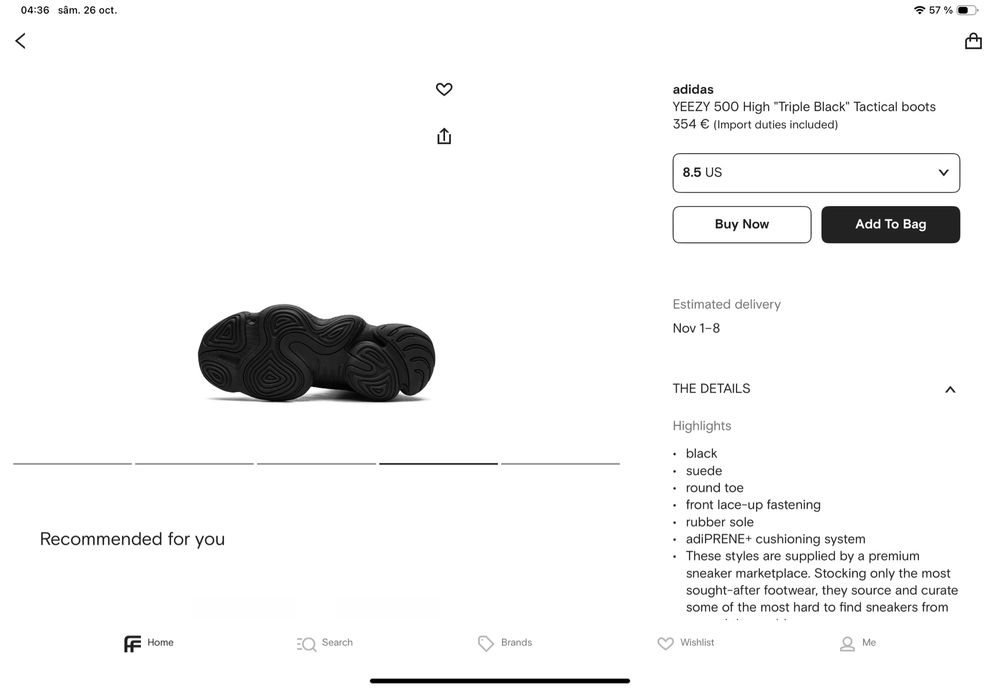1000x690 pixels.
Task: Select the last image indicator bar
Action: click(x=560, y=464)
